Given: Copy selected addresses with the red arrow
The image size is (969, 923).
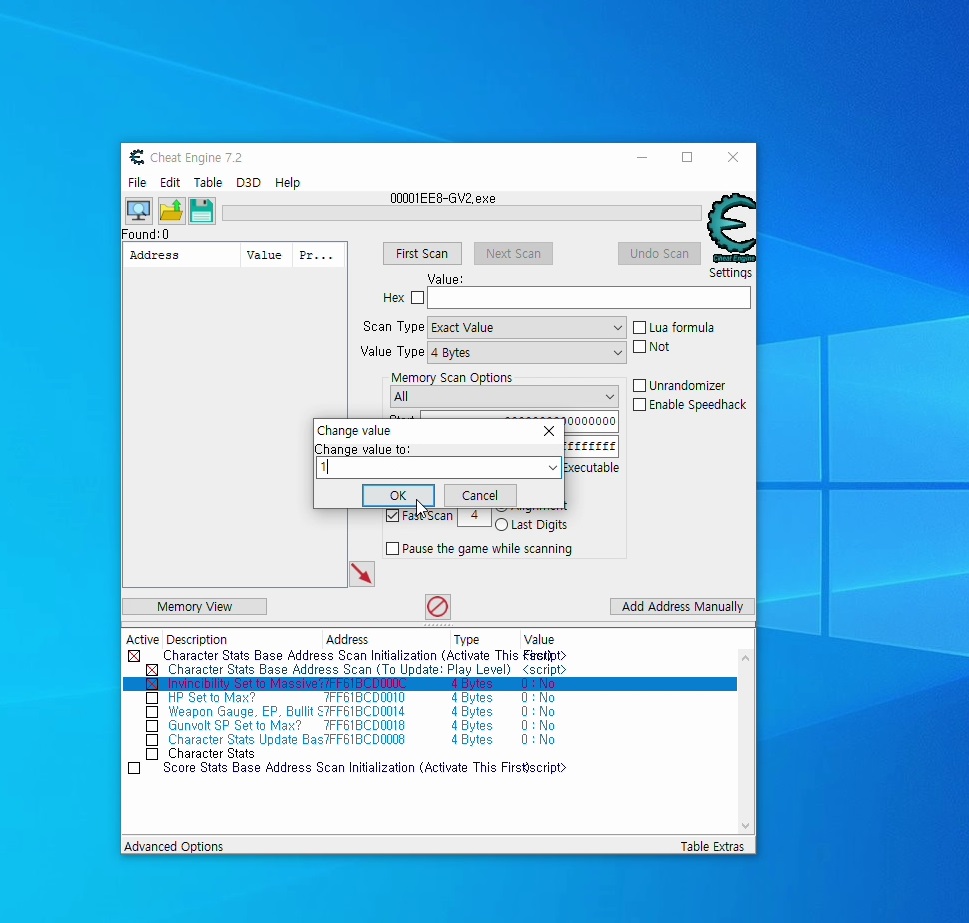Looking at the screenshot, I should pos(362,574).
